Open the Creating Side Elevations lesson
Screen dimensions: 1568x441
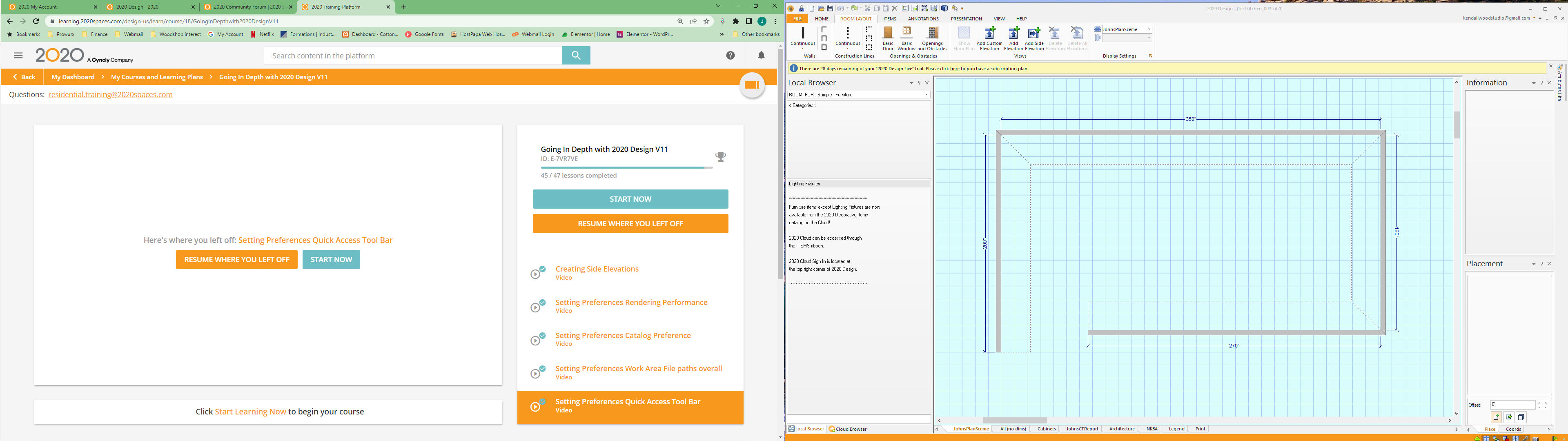(597, 269)
